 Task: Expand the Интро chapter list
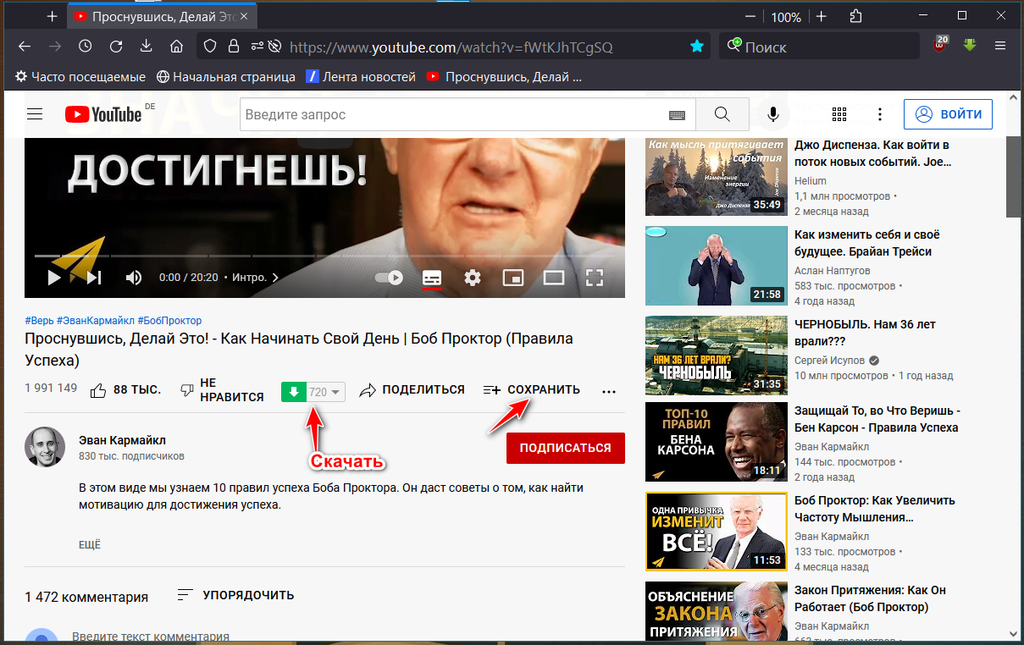coord(255,277)
